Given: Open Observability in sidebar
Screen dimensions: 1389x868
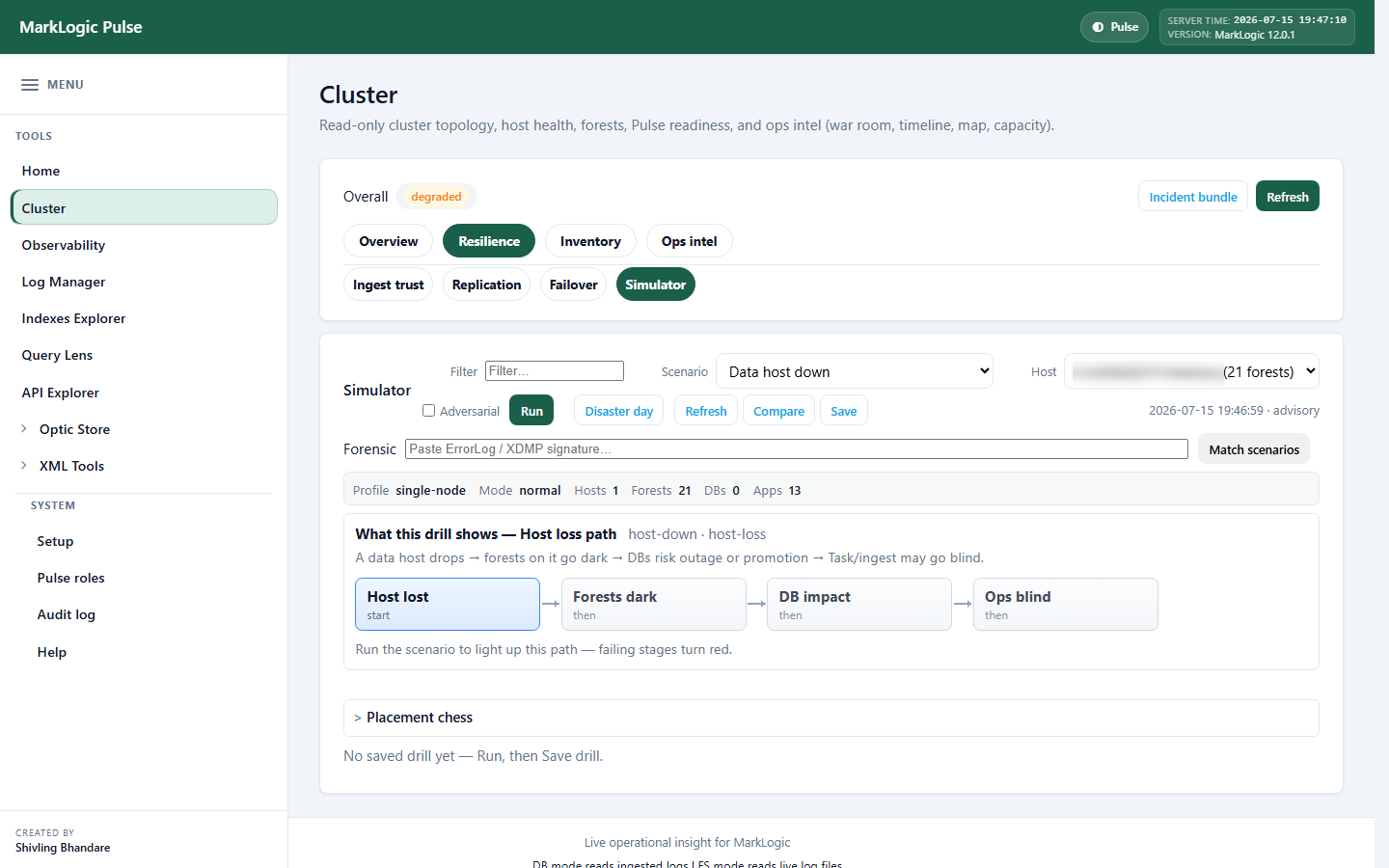Looking at the screenshot, I should tap(144, 245).
